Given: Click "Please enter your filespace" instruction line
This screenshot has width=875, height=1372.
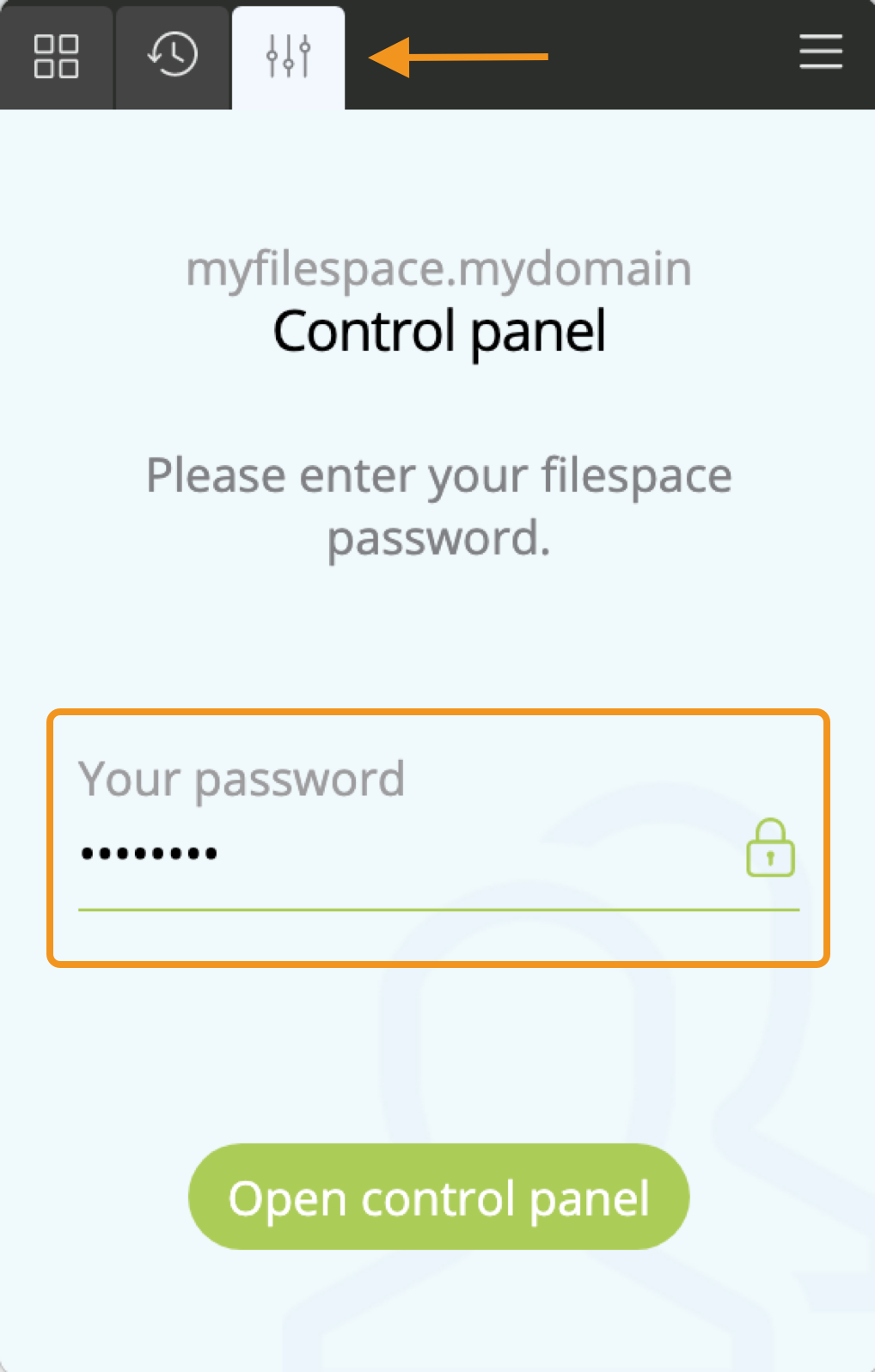Looking at the screenshot, I should (x=438, y=476).
